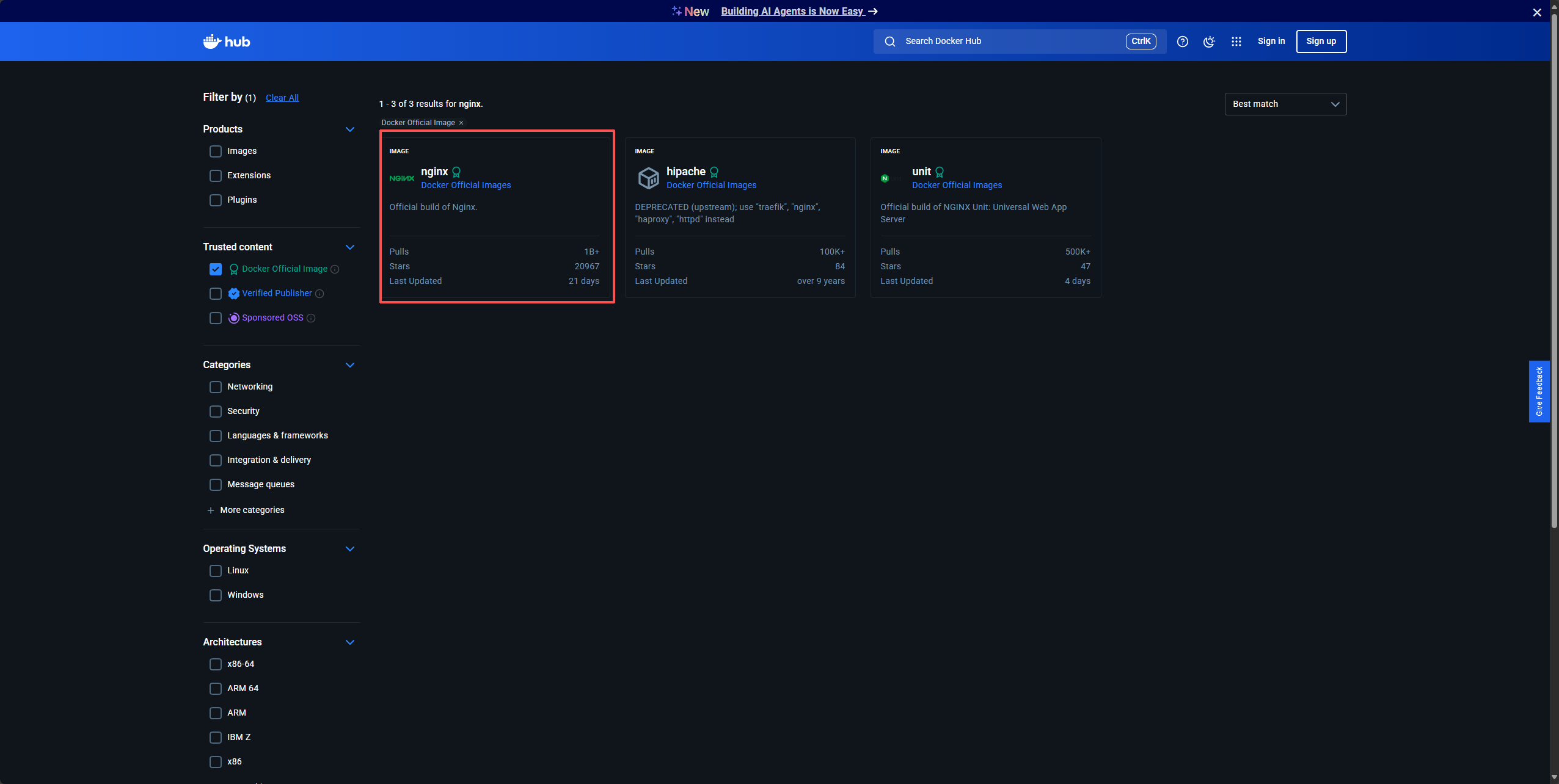Open Building AI Agents is Now Easy link
The height and width of the screenshot is (784, 1559).
pyautogui.click(x=800, y=11)
